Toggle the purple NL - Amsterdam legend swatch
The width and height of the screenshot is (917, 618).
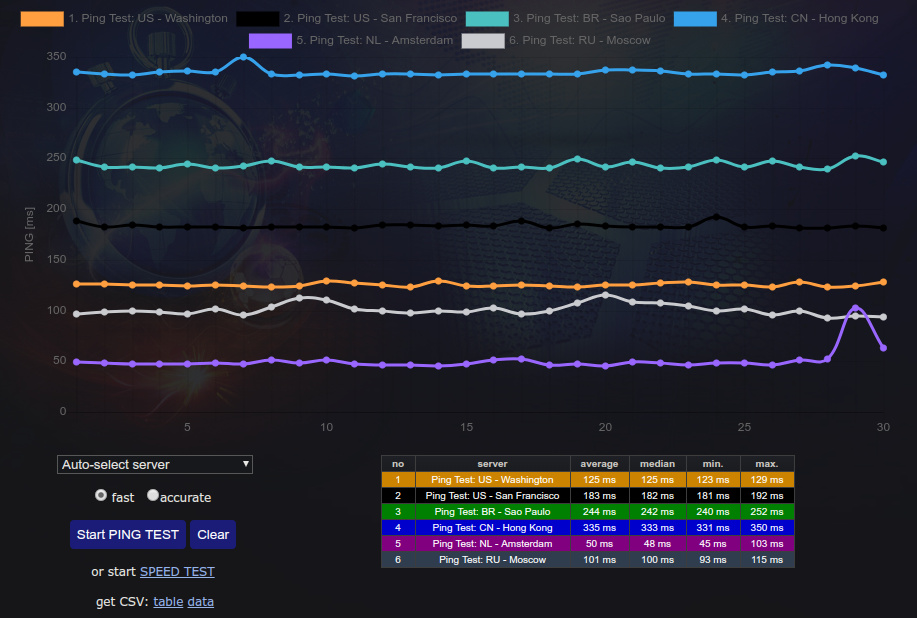(x=270, y=40)
